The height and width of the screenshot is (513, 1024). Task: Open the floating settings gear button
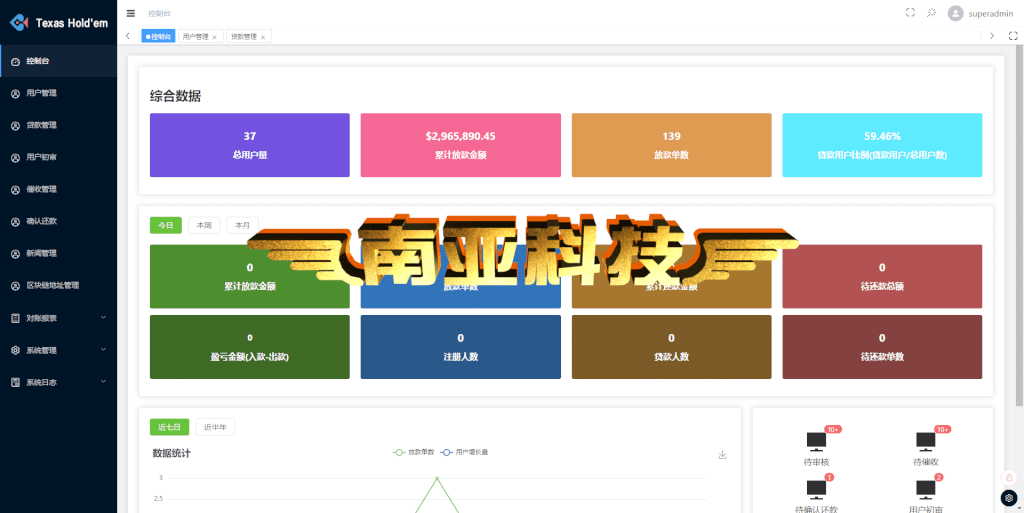(1009, 498)
